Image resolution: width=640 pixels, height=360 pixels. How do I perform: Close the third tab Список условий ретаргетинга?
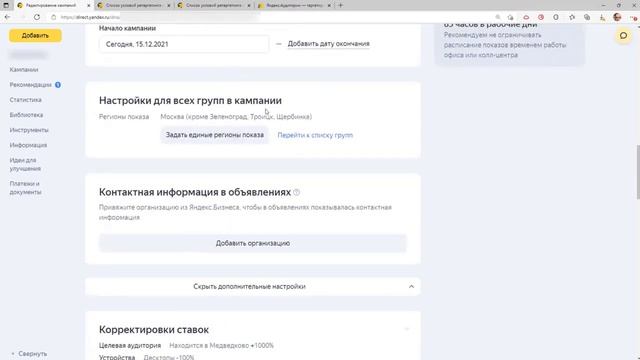click(249, 6)
